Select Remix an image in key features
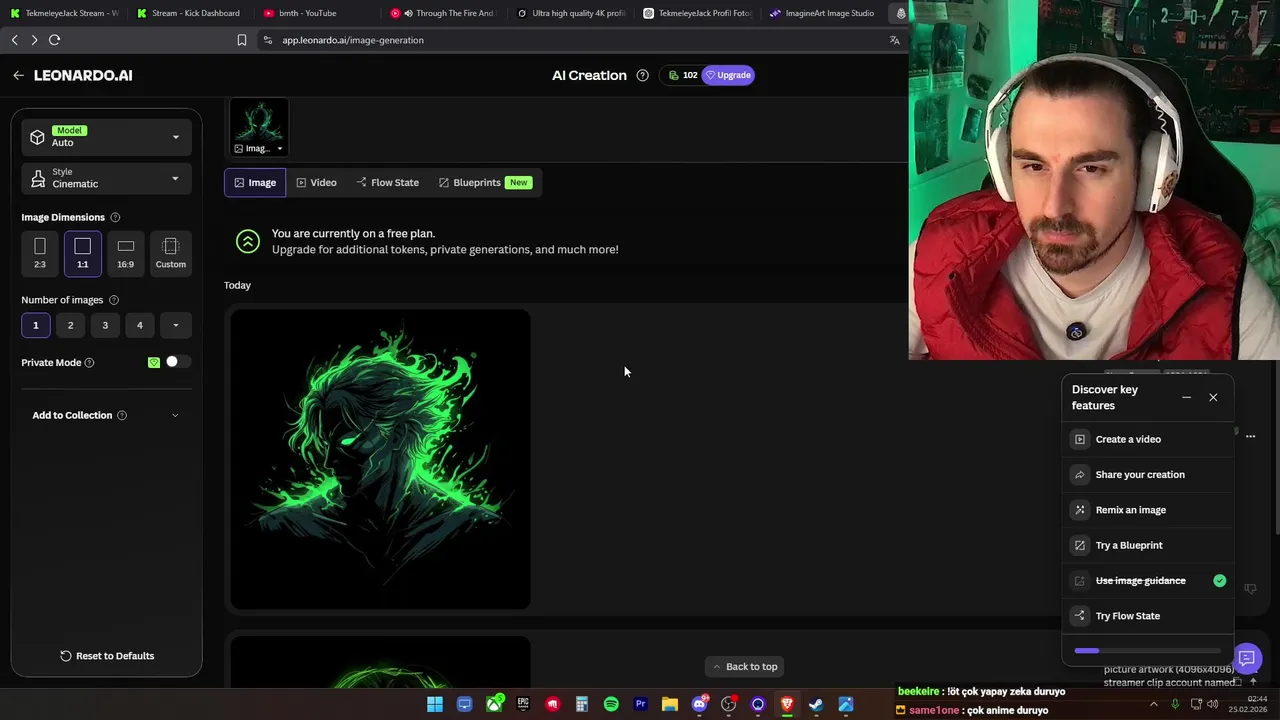 point(1147,510)
